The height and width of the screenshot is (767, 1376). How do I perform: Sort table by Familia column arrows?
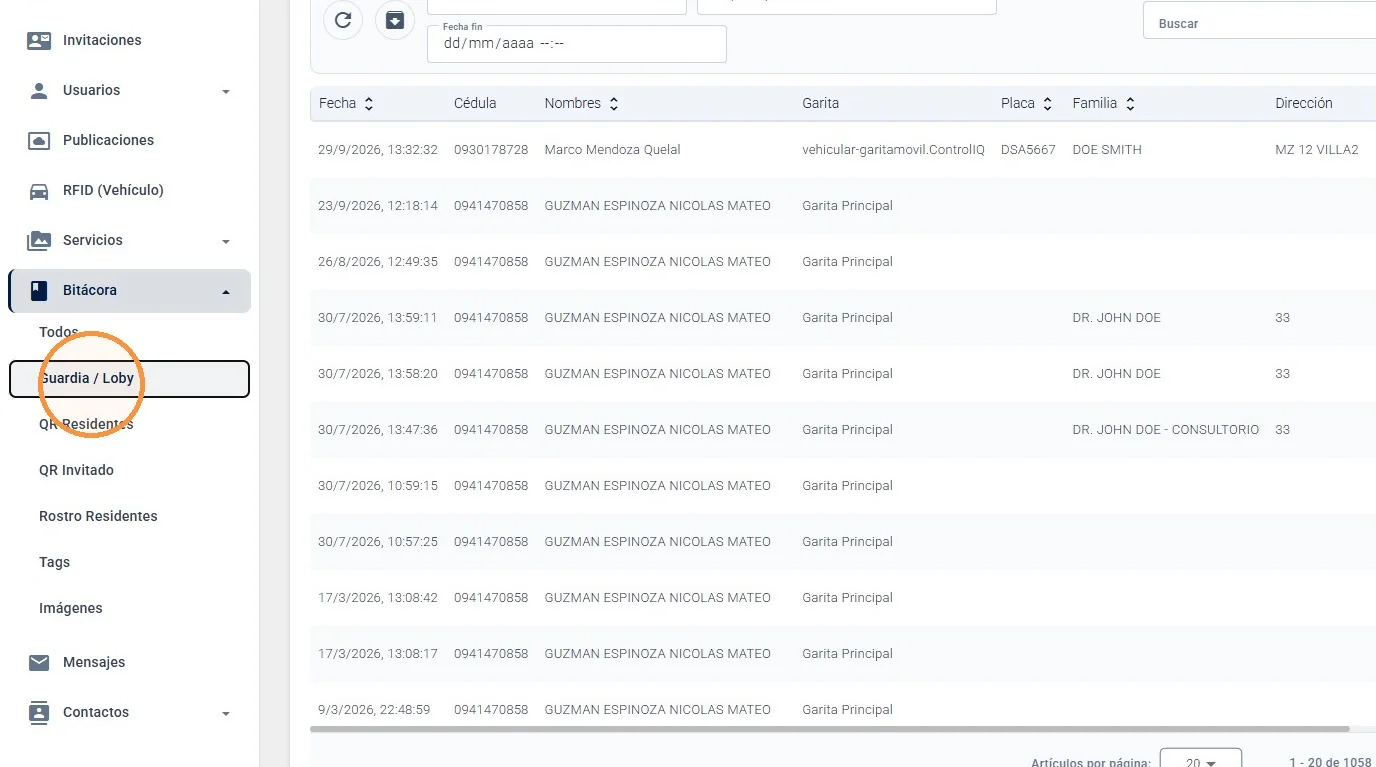click(x=1130, y=103)
